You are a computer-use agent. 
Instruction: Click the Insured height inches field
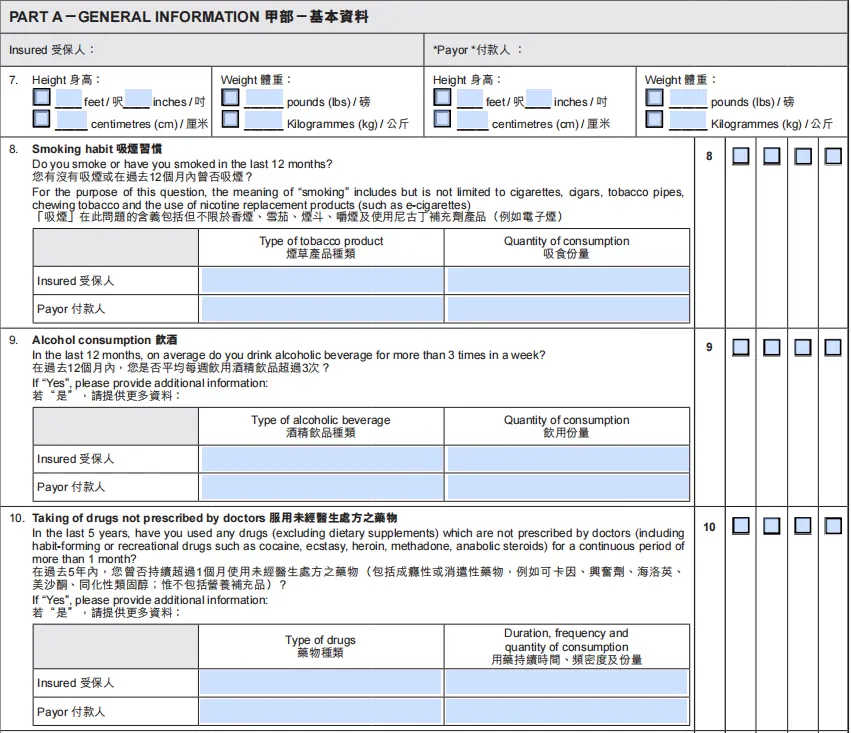pos(138,99)
